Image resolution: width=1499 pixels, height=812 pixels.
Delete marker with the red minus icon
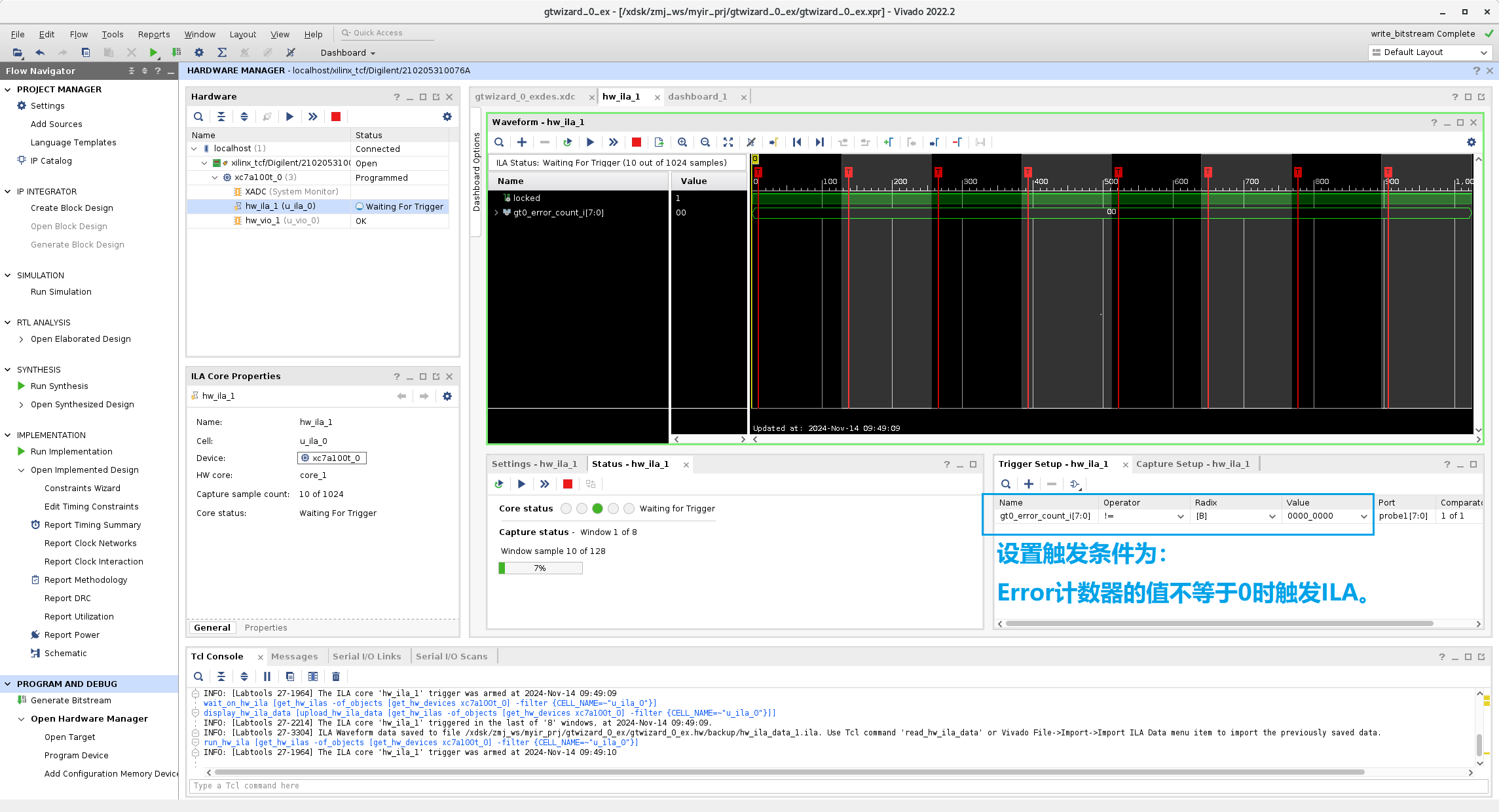pyautogui.click(x=957, y=142)
